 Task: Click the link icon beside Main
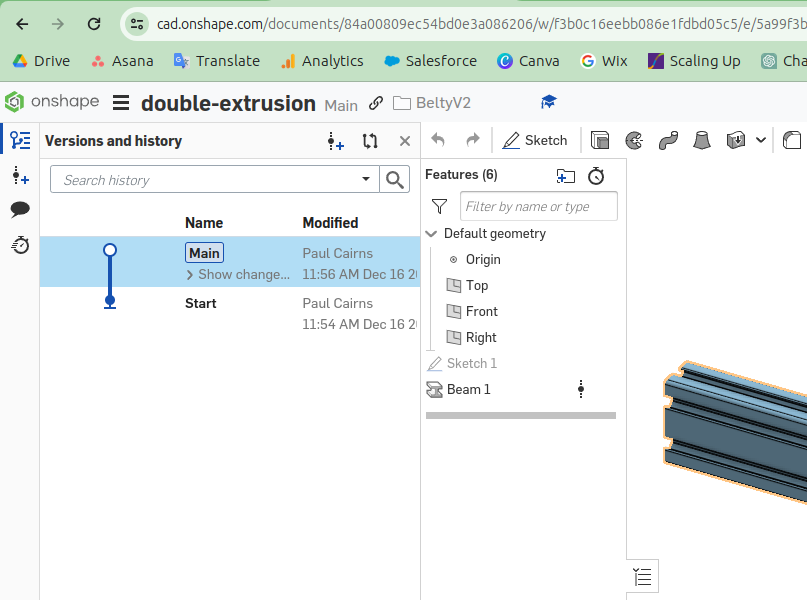click(376, 103)
